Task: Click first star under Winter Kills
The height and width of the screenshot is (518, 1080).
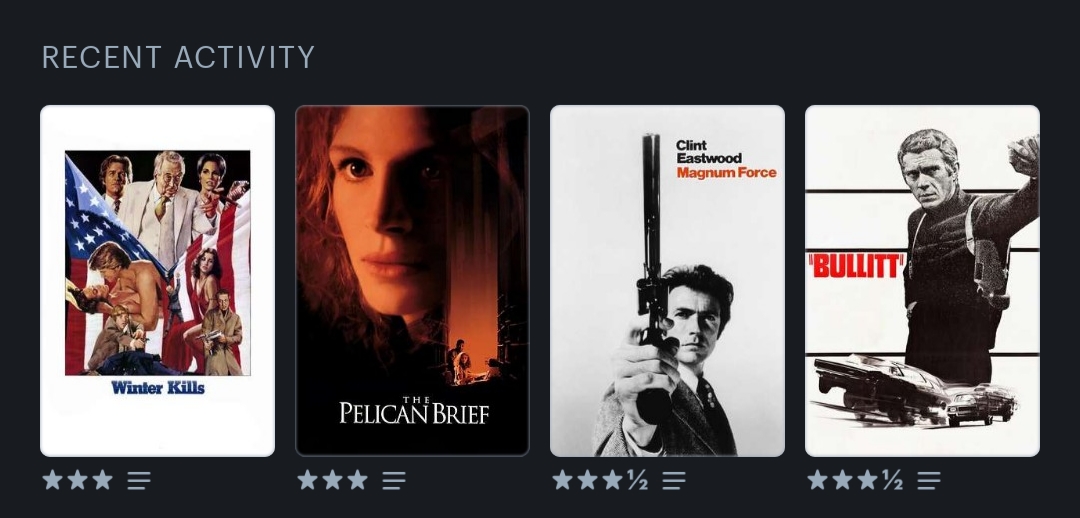Action: [x=52, y=480]
